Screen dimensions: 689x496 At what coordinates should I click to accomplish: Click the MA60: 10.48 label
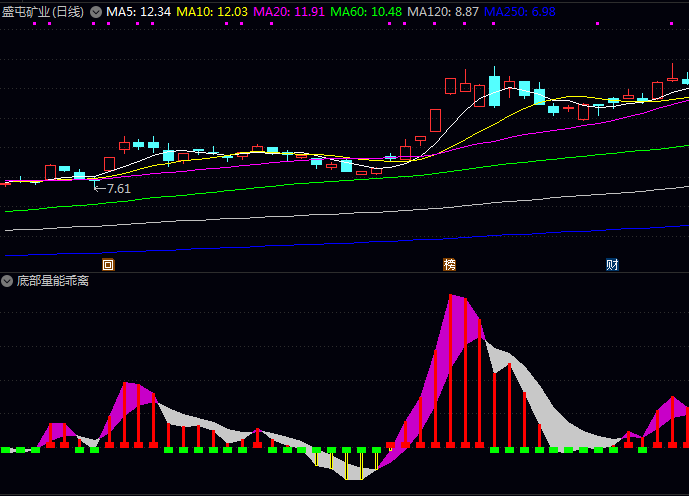(x=366, y=12)
